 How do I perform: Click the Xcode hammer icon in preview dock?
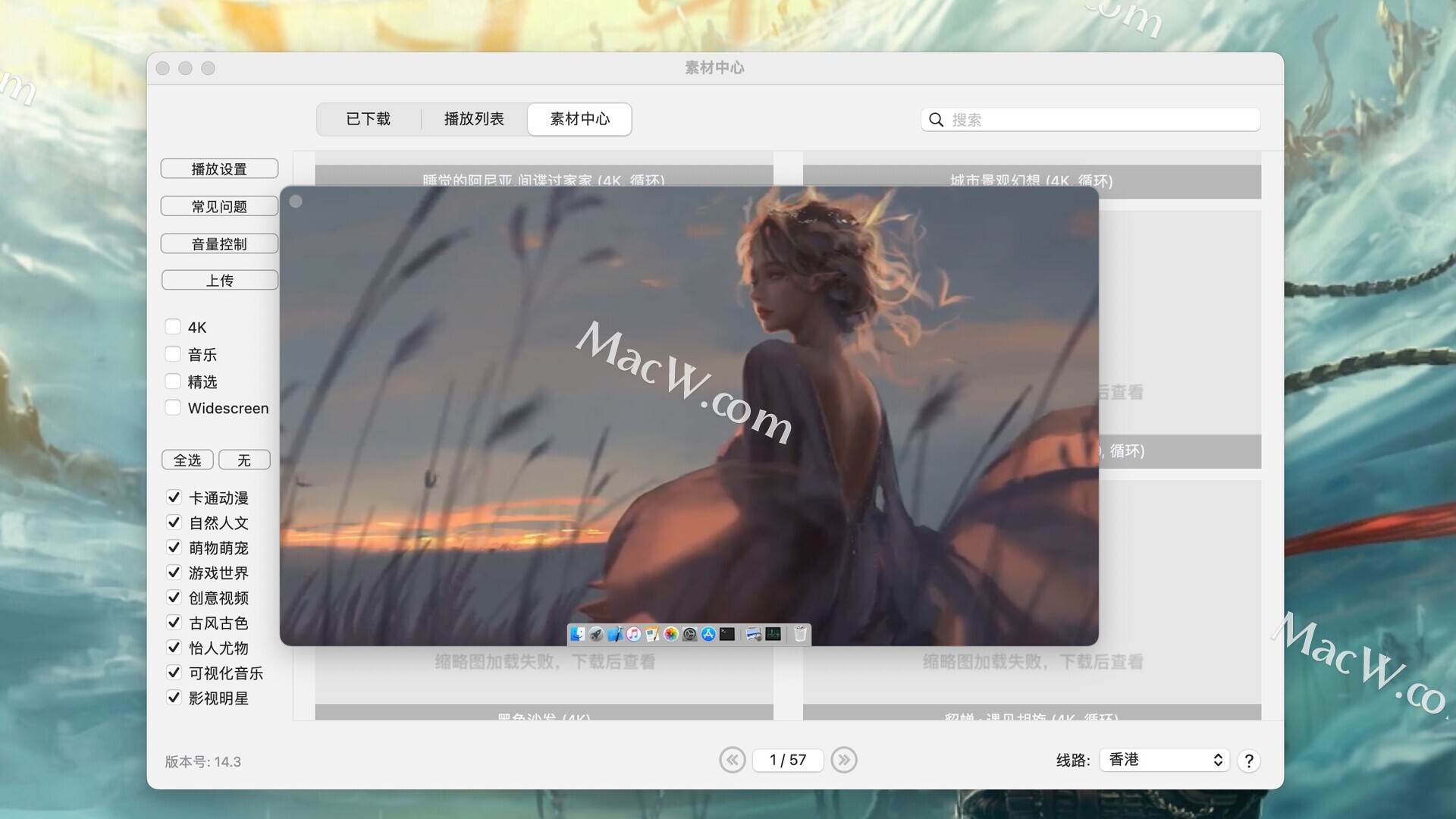tap(615, 634)
